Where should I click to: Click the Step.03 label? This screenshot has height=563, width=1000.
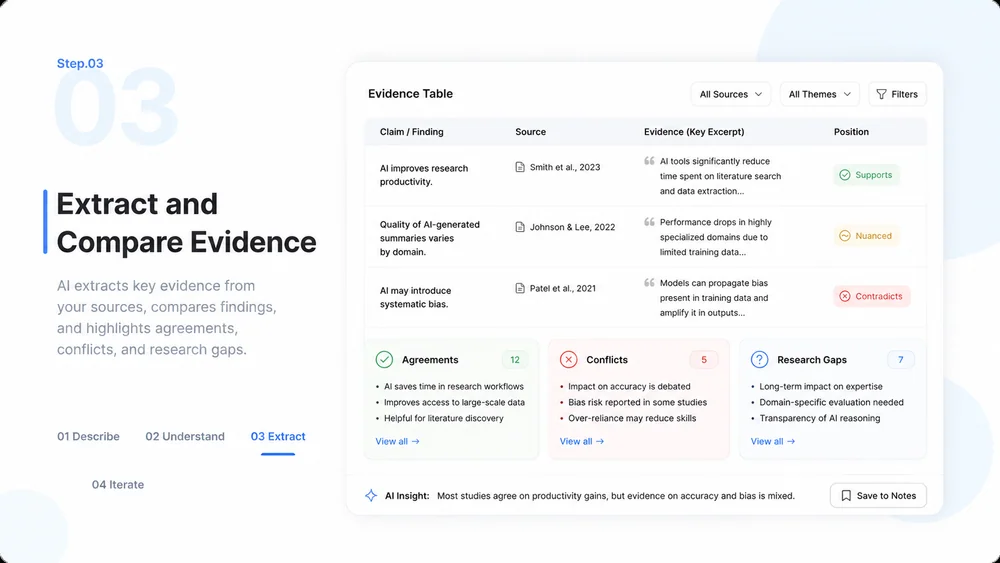[x=80, y=63]
